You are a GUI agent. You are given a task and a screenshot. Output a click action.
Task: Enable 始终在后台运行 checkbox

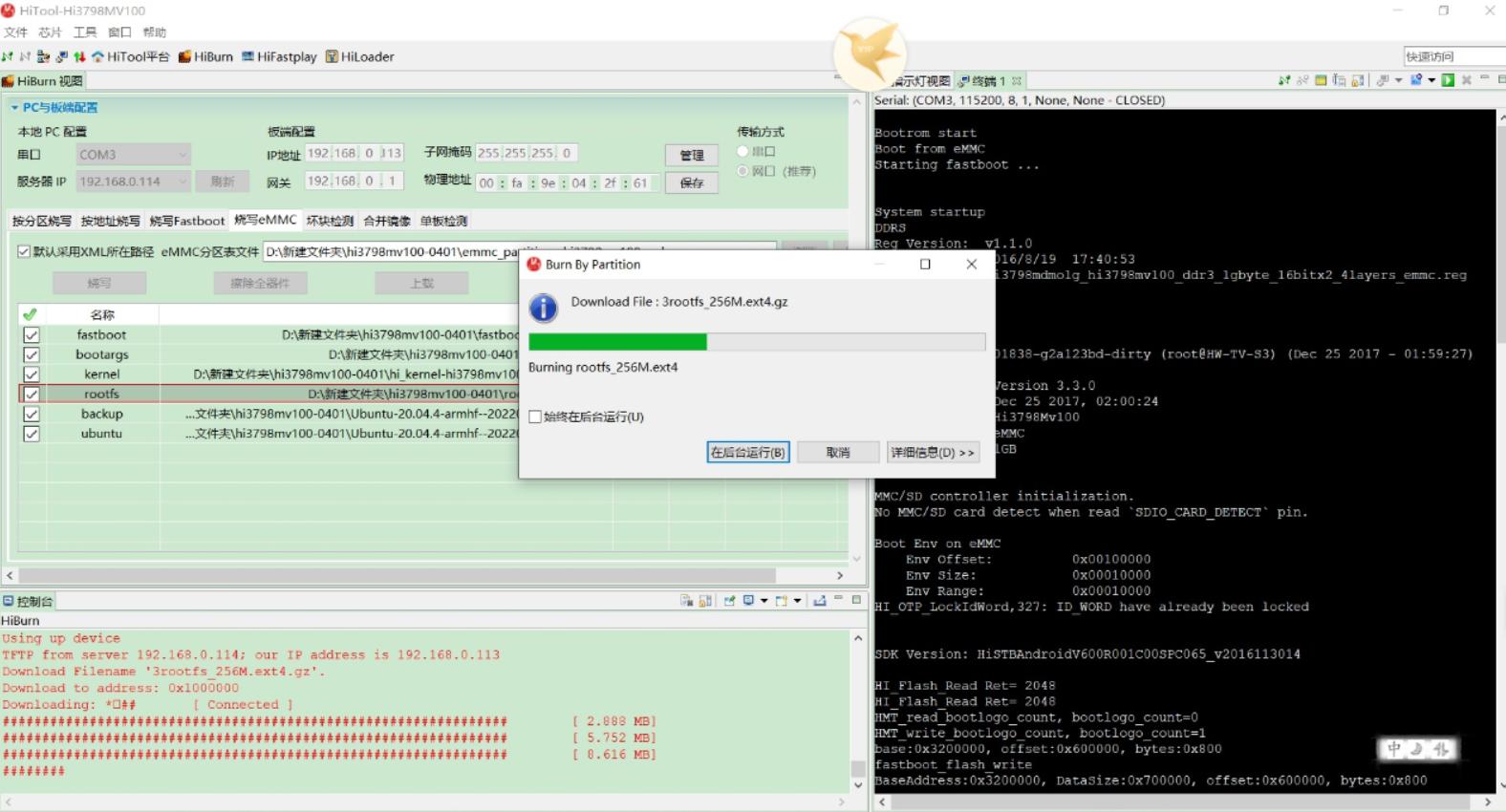(x=535, y=417)
